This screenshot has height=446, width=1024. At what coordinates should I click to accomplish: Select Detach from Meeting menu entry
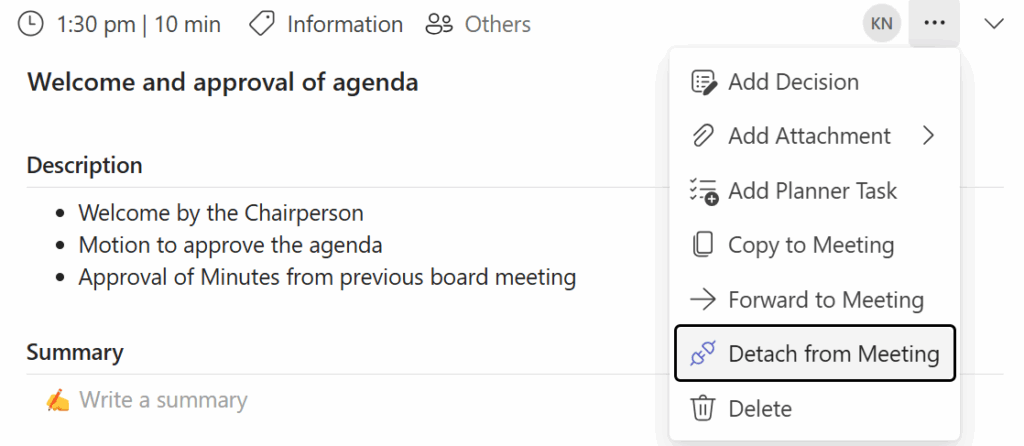point(833,353)
